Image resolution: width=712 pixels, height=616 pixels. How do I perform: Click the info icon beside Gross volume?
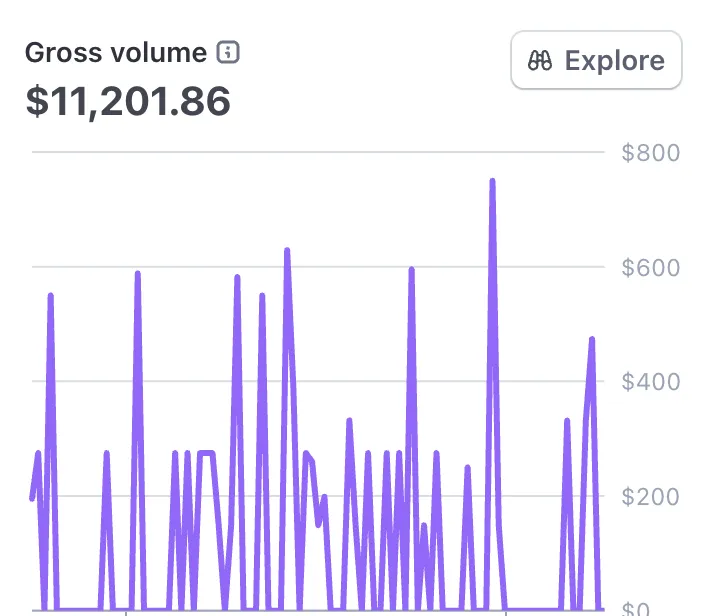pos(229,53)
